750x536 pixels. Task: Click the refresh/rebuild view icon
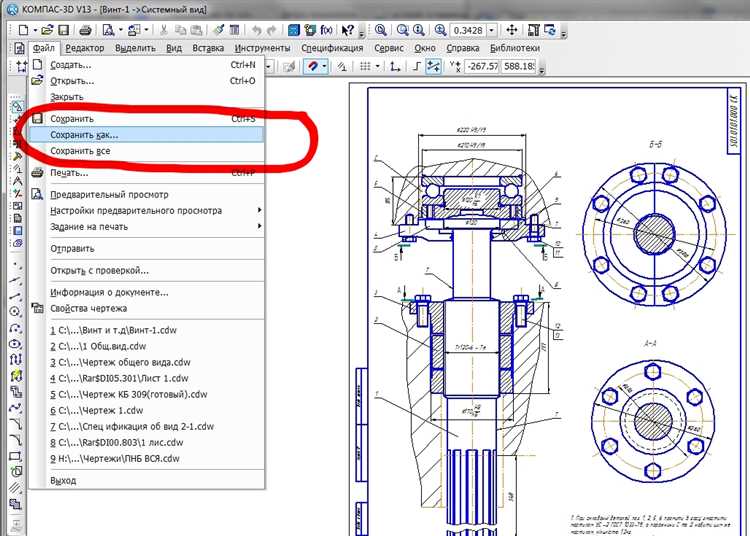point(550,31)
